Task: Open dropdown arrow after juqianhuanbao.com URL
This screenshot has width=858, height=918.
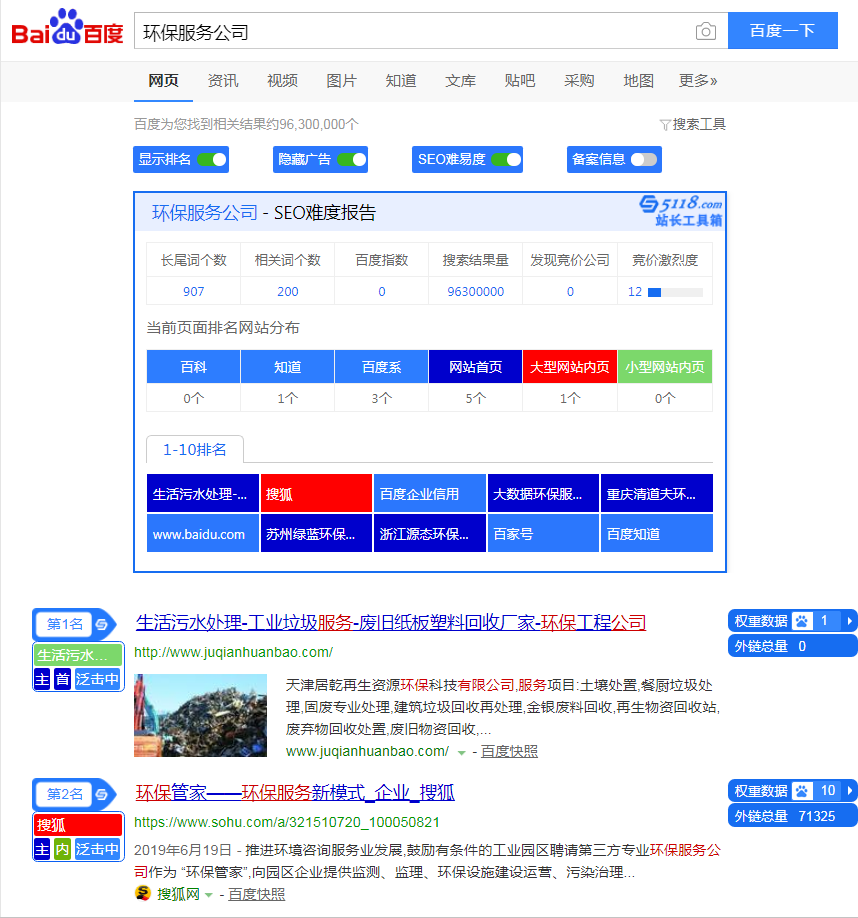Action: (461, 753)
